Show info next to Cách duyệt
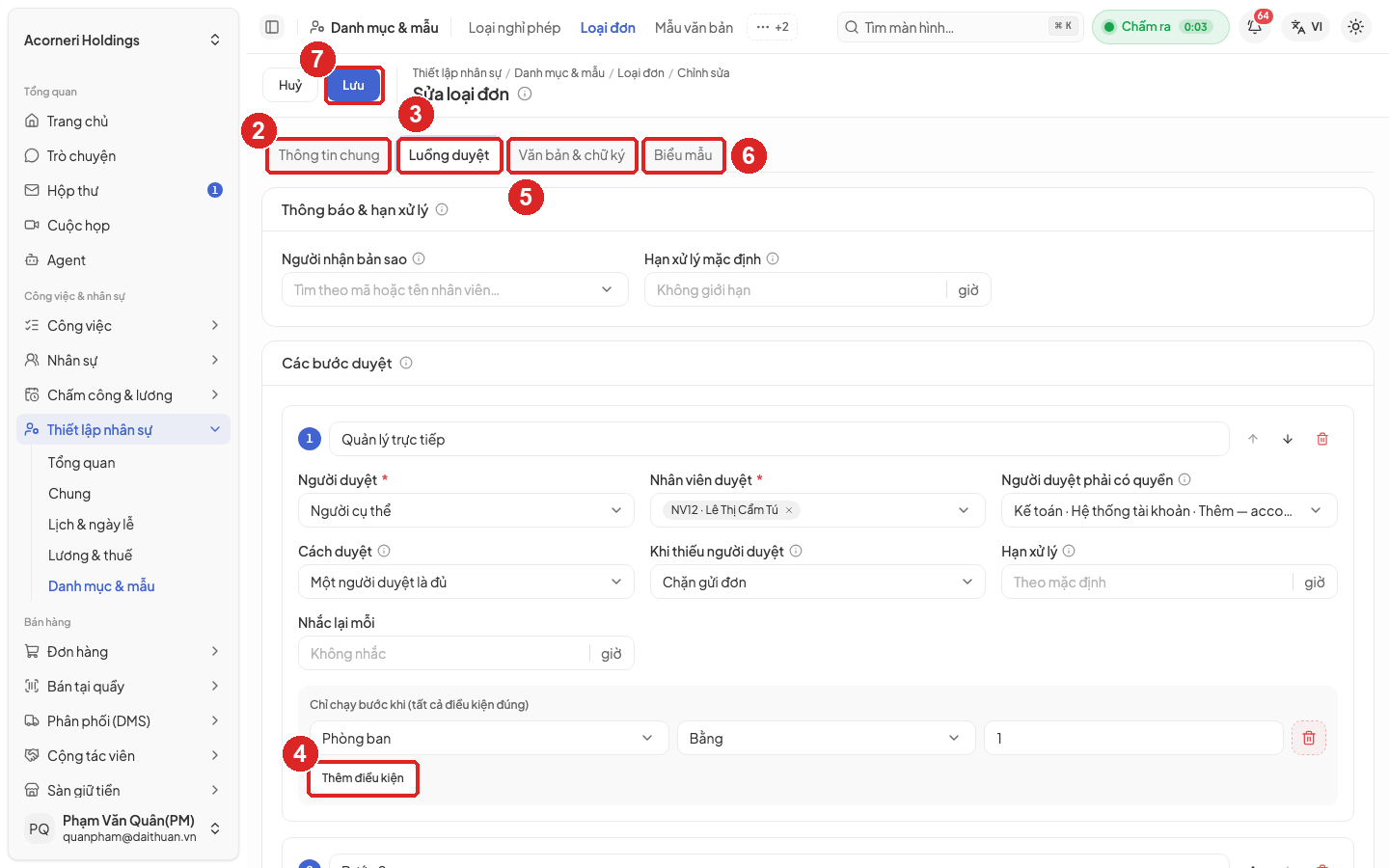 (384, 551)
